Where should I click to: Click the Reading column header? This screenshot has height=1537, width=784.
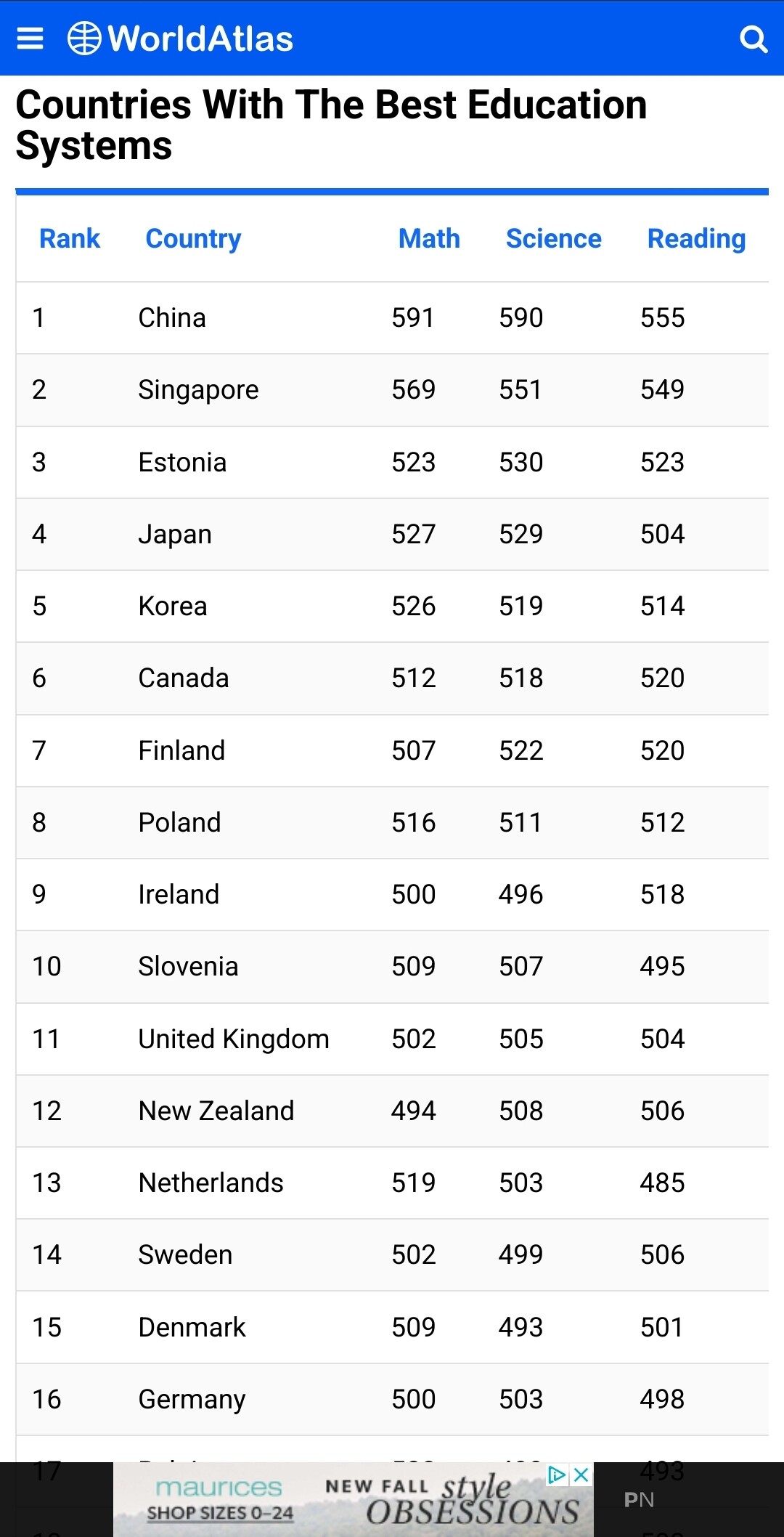[696, 239]
